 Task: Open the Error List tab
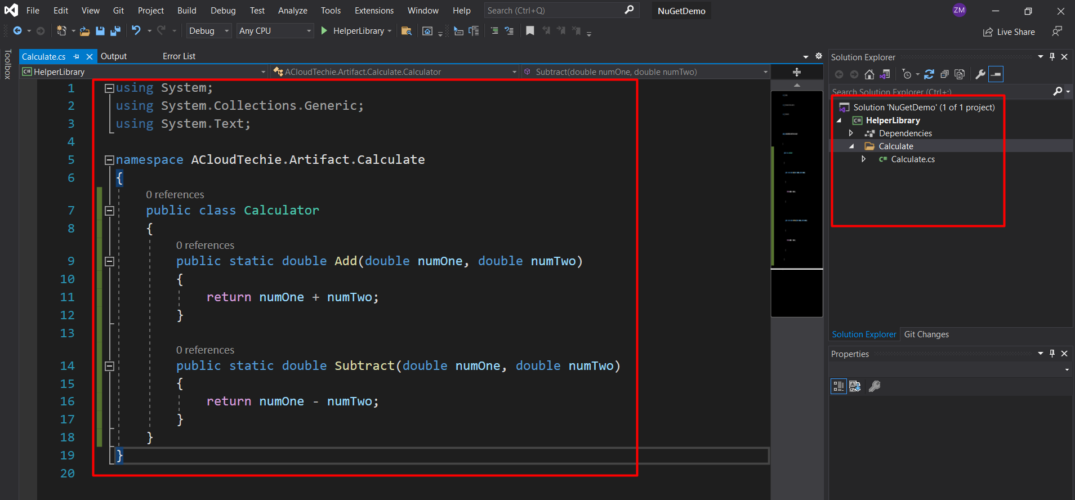[x=179, y=56]
